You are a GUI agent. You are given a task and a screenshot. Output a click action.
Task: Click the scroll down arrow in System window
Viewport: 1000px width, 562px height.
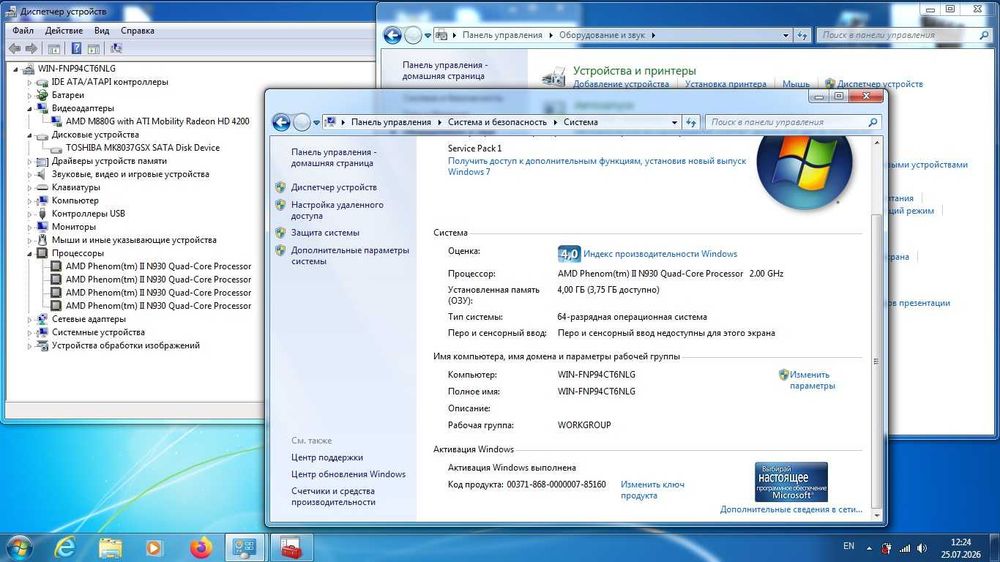(877, 515)
